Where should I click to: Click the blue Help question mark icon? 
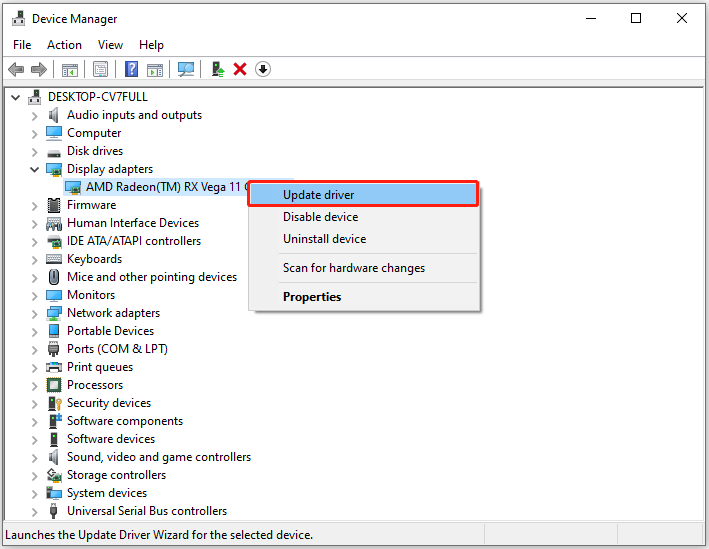tap(132, 69)
